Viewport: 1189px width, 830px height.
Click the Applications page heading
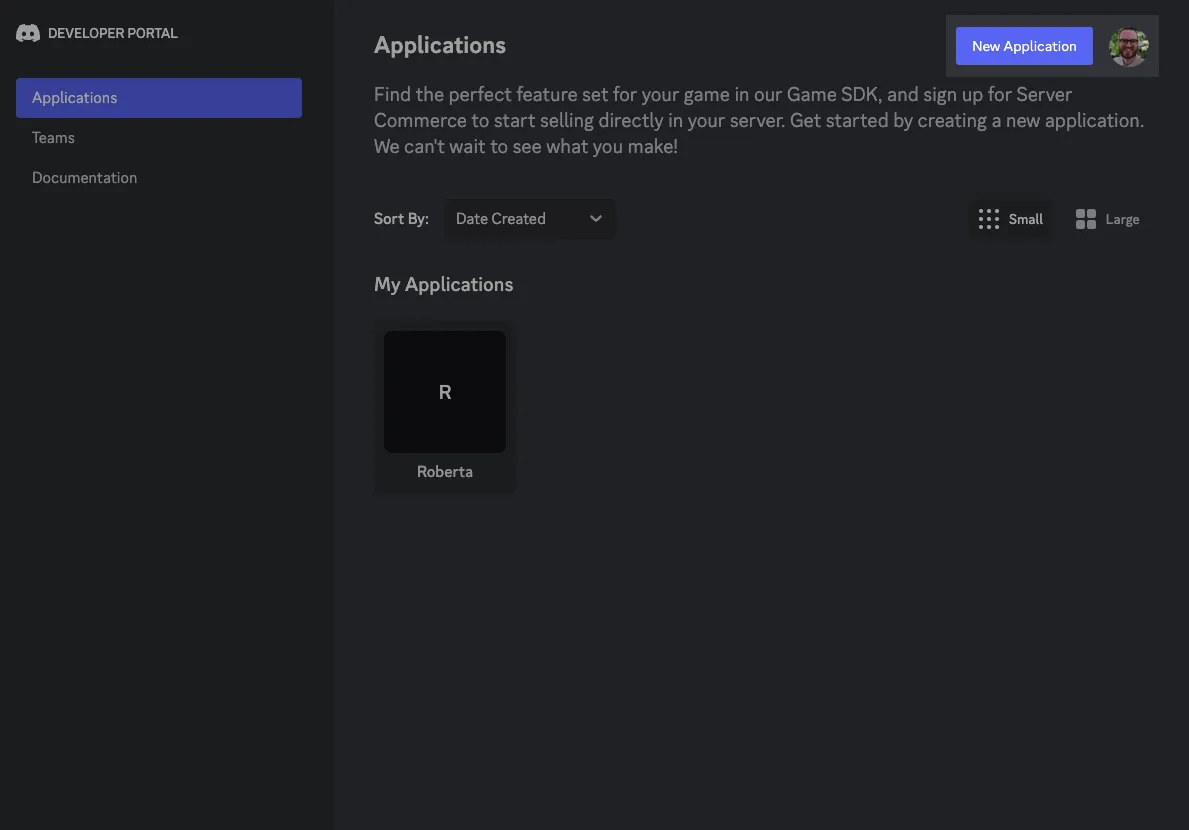point(440,46)
